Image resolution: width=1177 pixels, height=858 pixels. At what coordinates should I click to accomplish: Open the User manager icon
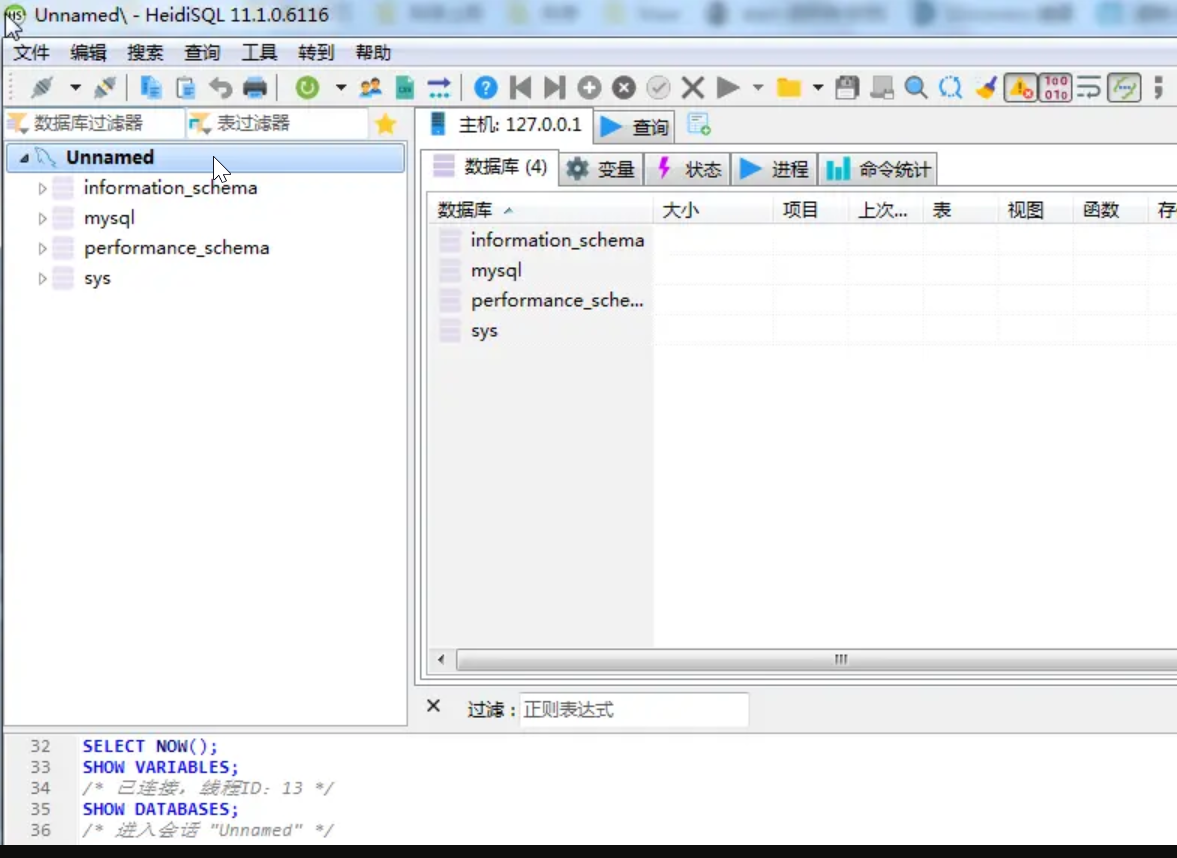tap(370, 88)
